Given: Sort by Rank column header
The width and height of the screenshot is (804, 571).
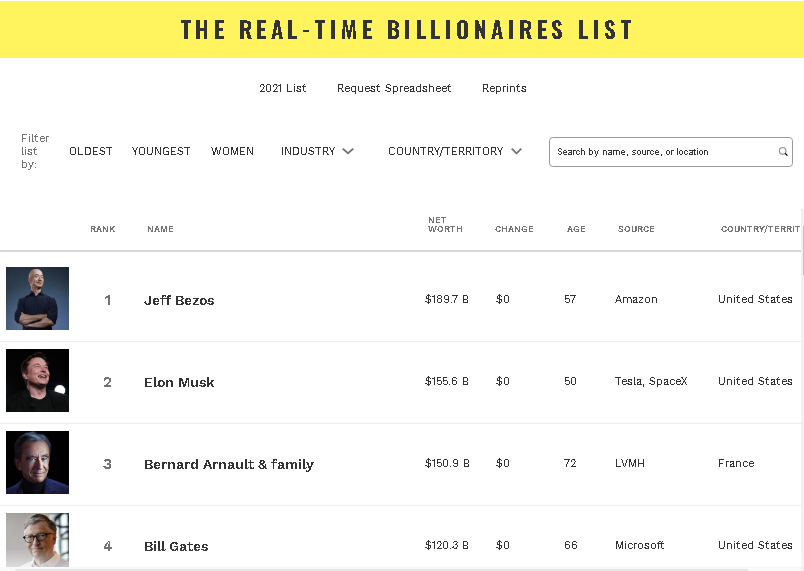Looking at the screenshot, I should (x=103, y=229).
